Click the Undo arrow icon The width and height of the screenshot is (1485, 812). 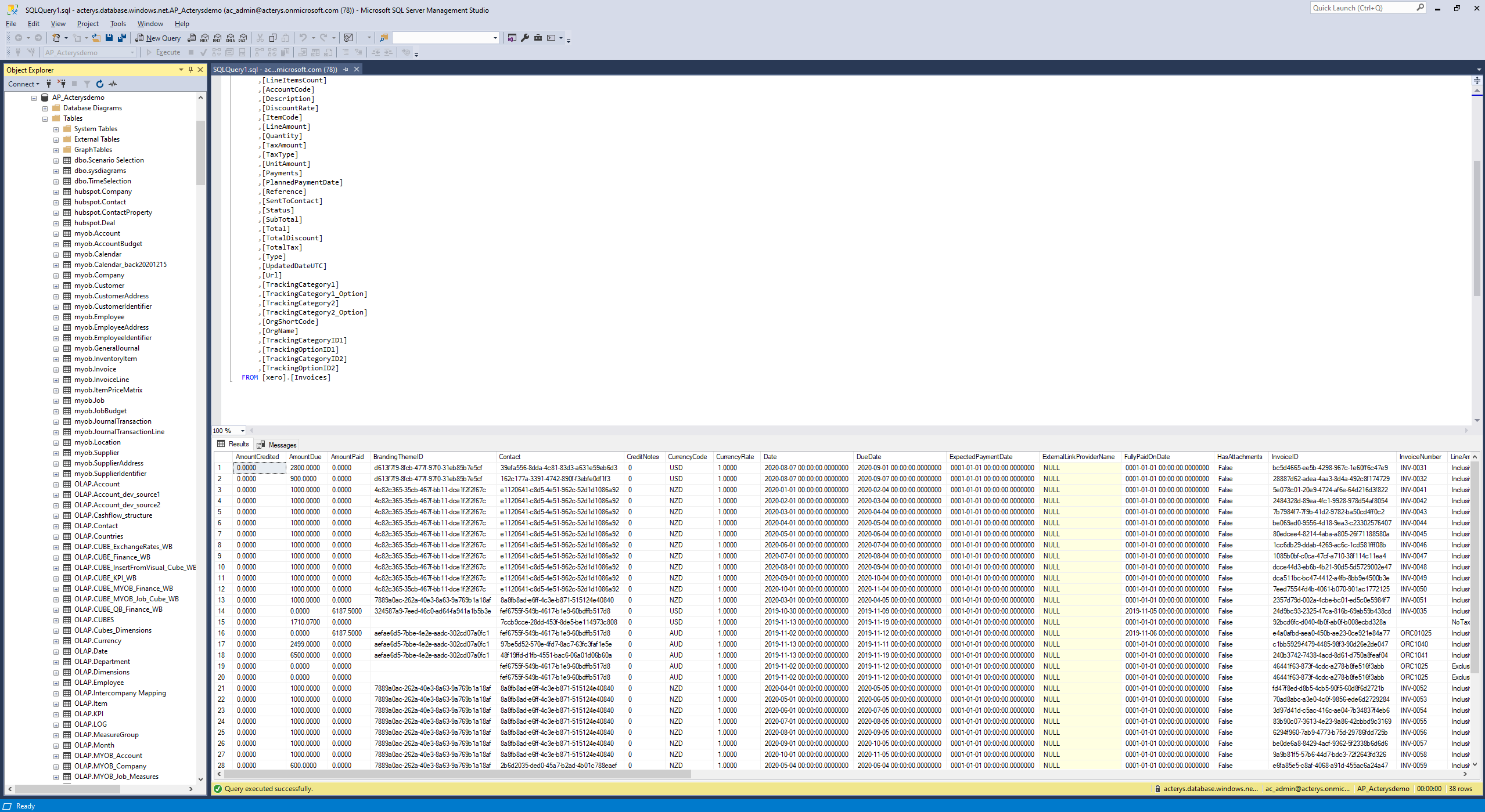click(x=303, y=38)
